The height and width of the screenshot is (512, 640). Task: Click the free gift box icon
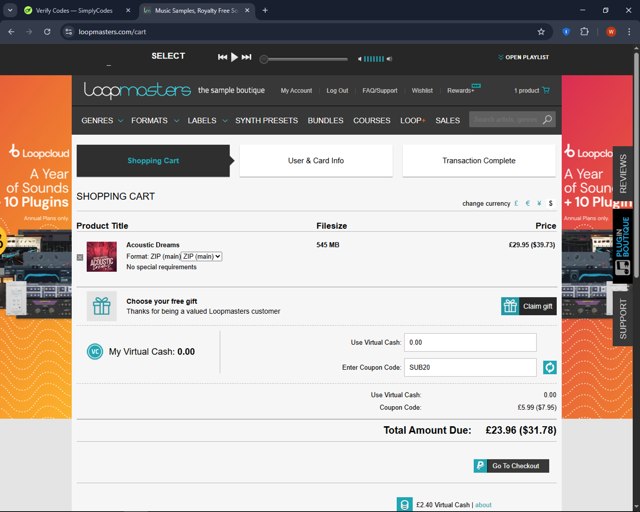click(102, 306)
